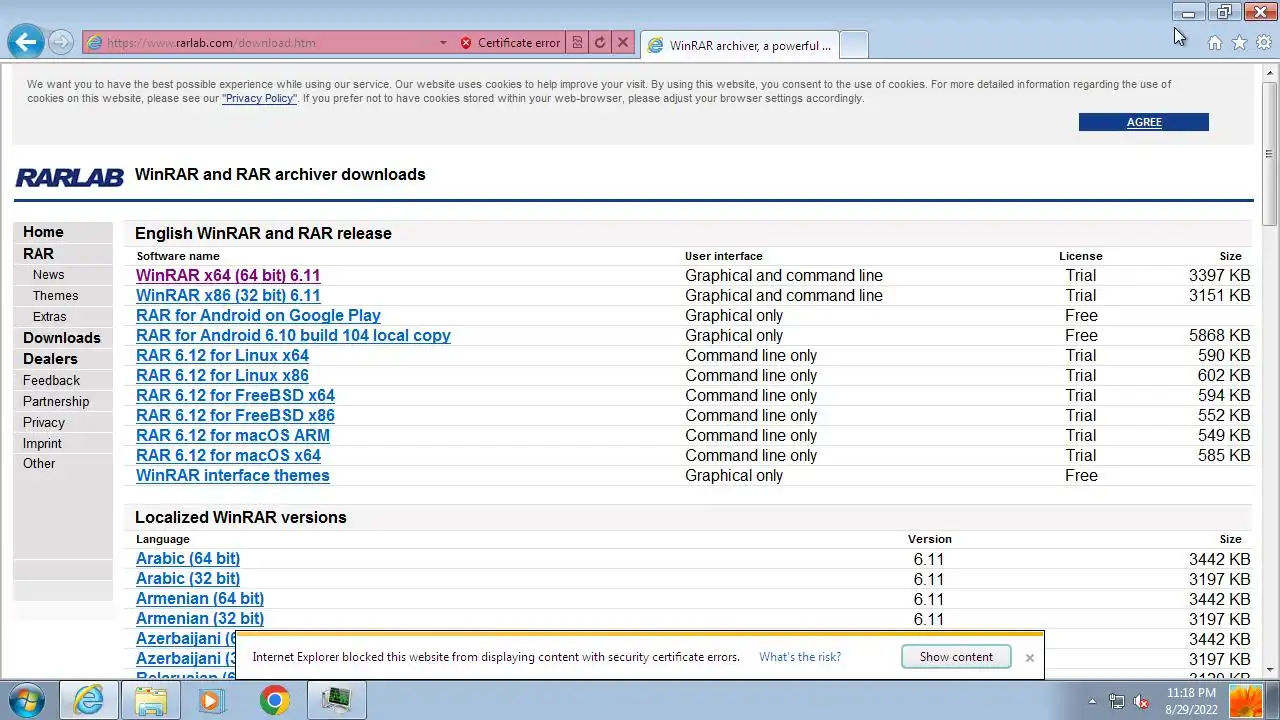Image resolution: width=1280 pixels, height=720 pixels.
Task: Download Arabic (64 bit) WinRAR
Action: [188, 558]
